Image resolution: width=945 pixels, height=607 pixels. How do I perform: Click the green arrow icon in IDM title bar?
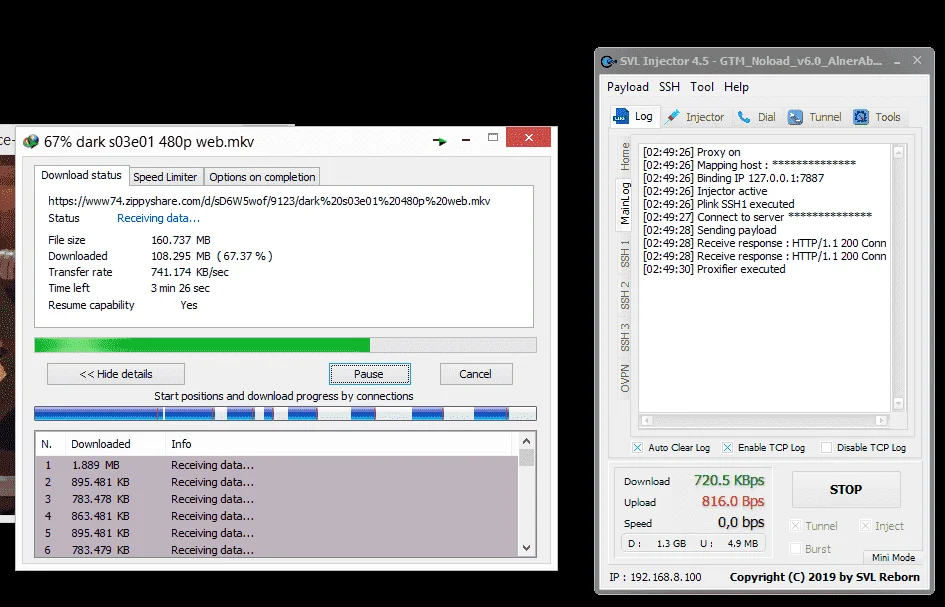439,142
